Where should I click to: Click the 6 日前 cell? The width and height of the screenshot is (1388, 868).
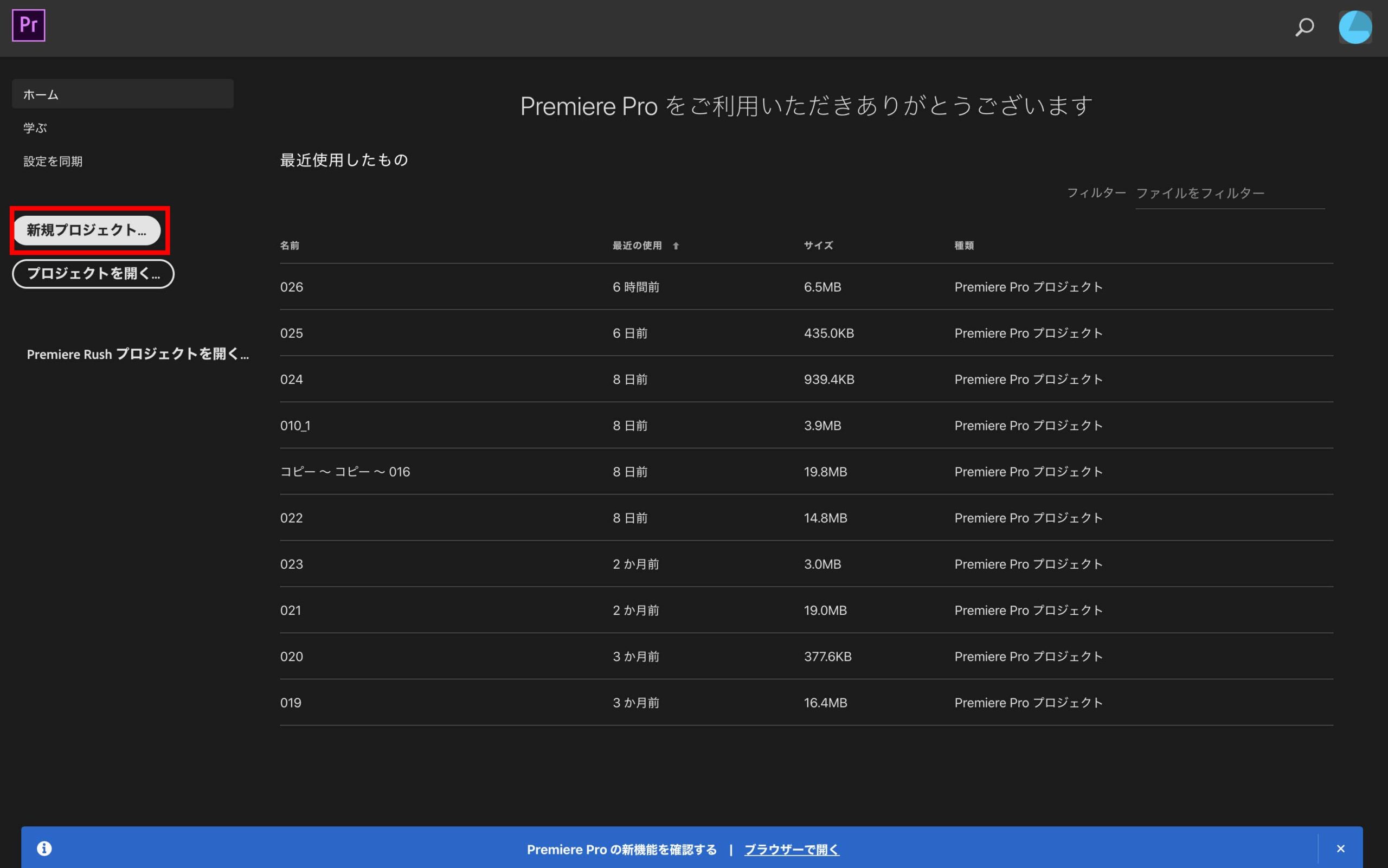pyautogui.click(x=629, y=333)
